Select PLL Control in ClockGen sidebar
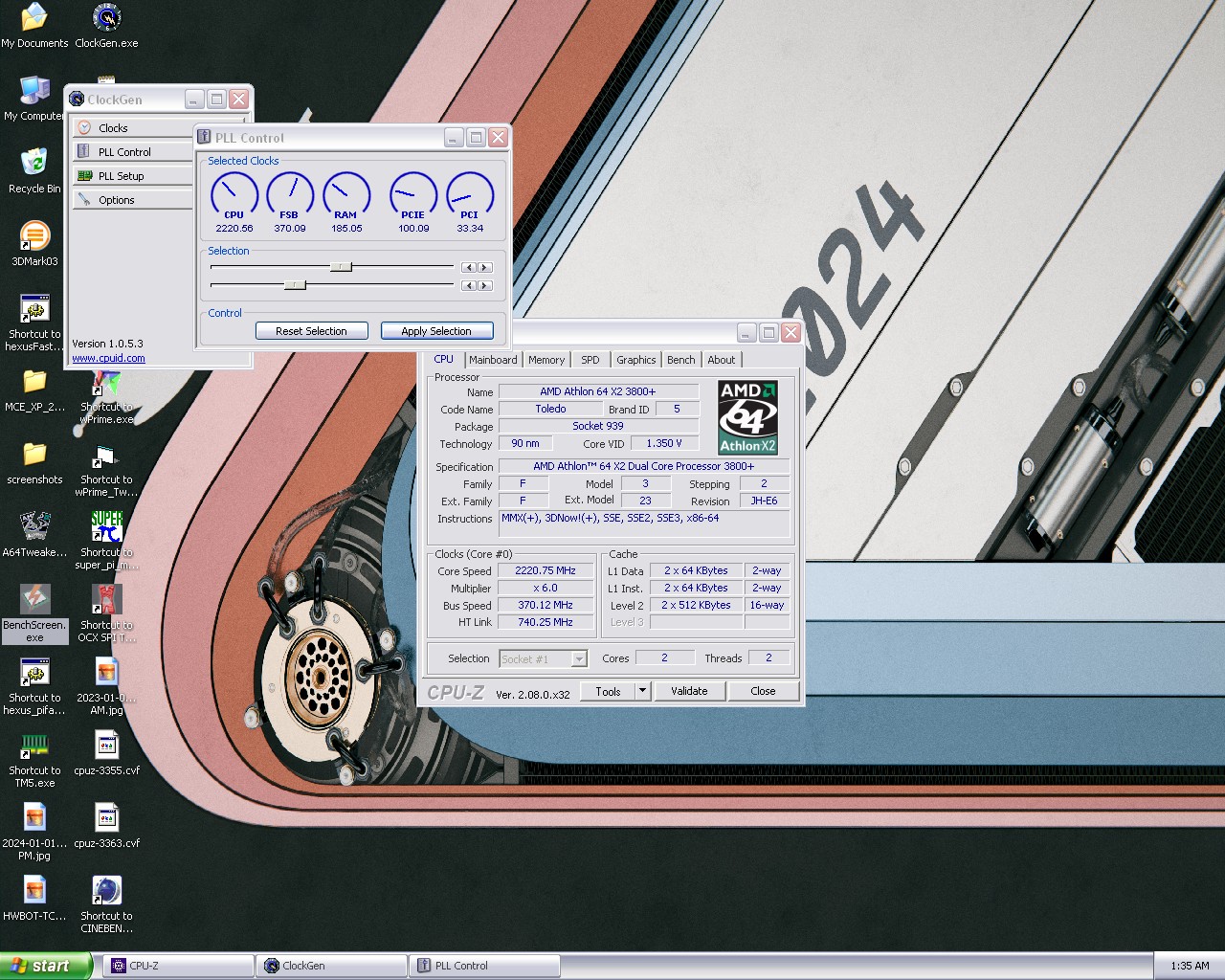Screen dimensions: 1225x980 [x=132, y=152]
